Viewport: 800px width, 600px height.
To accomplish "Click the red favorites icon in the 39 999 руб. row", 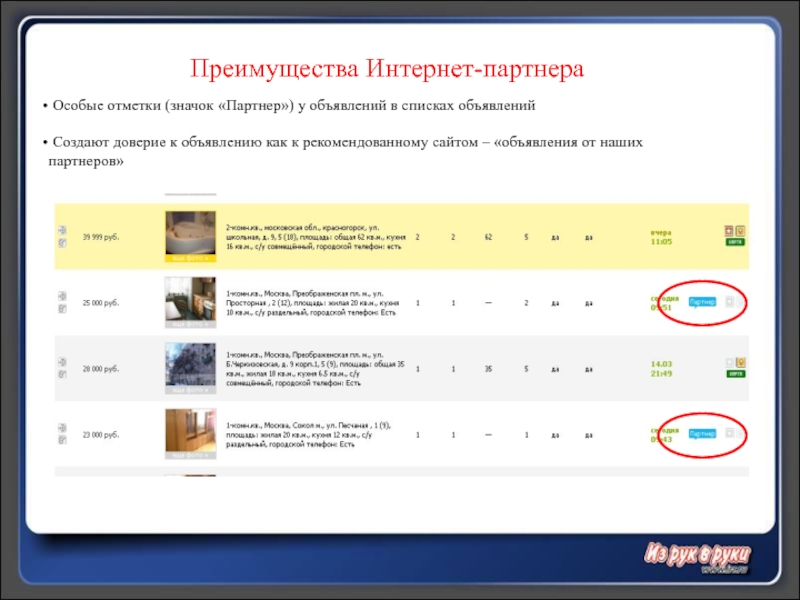I will click(x=729, y=230).
